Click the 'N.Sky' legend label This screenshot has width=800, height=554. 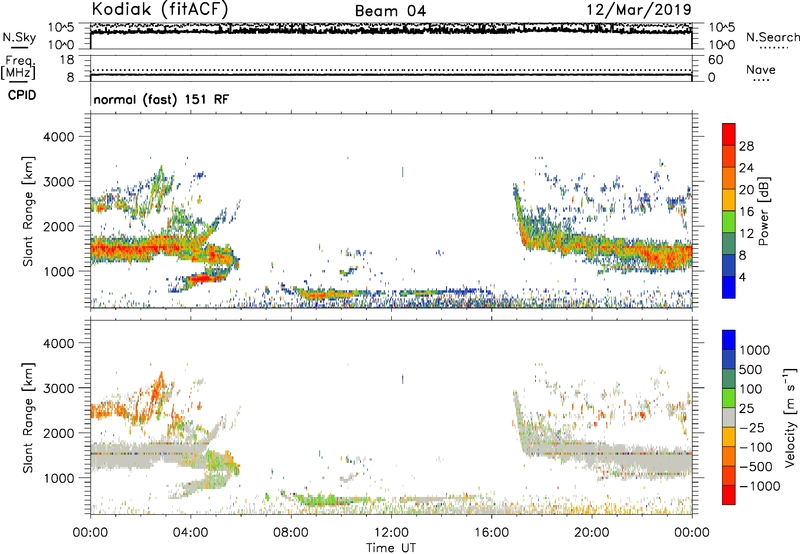click(x=19, y=37)
